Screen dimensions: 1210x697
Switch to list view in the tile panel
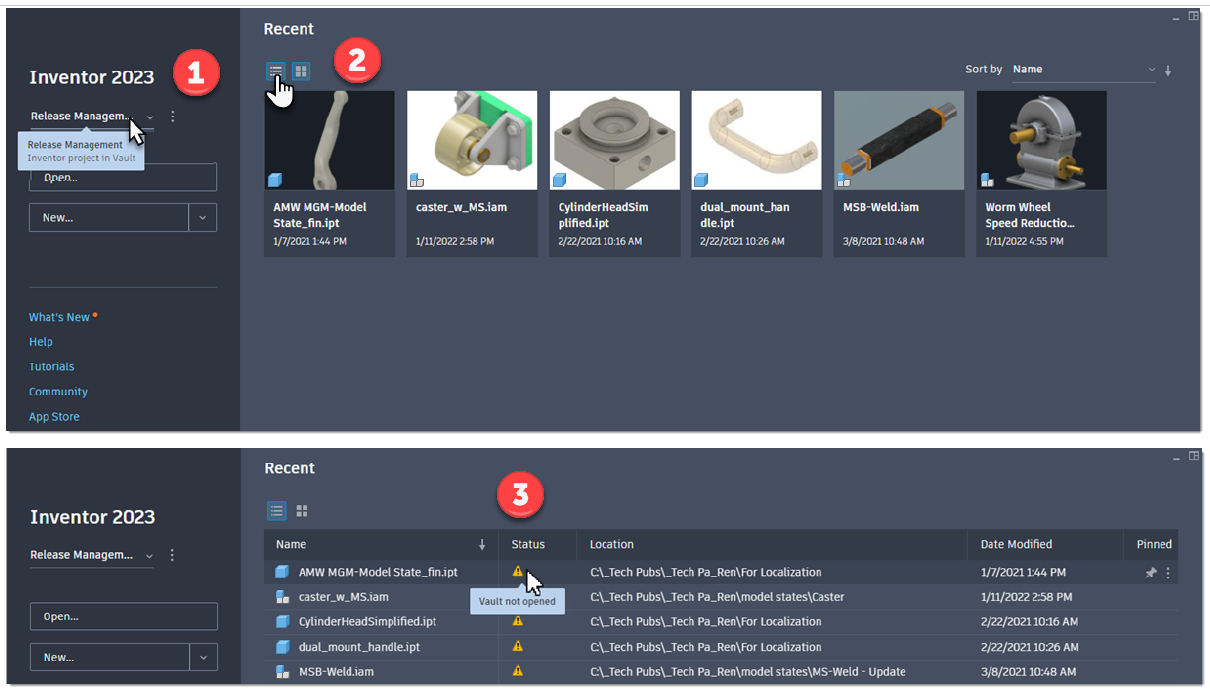[276, 71]
